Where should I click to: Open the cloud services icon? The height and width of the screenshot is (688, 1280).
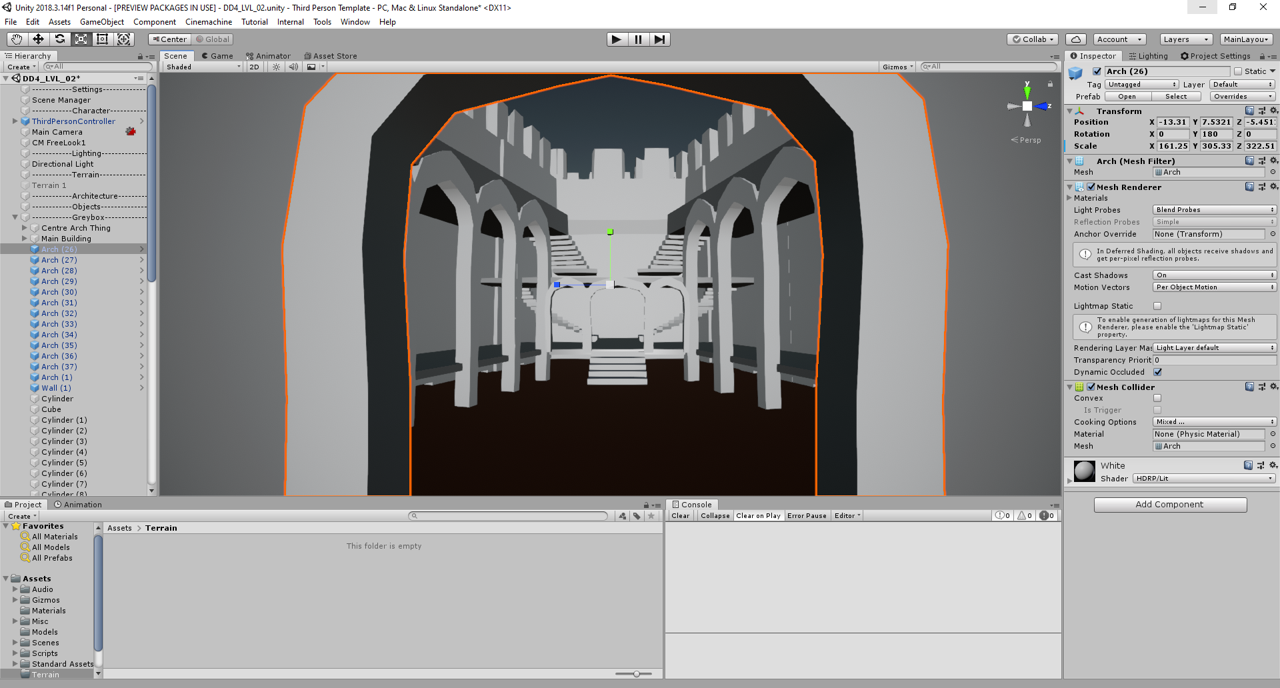point(1076,39)
